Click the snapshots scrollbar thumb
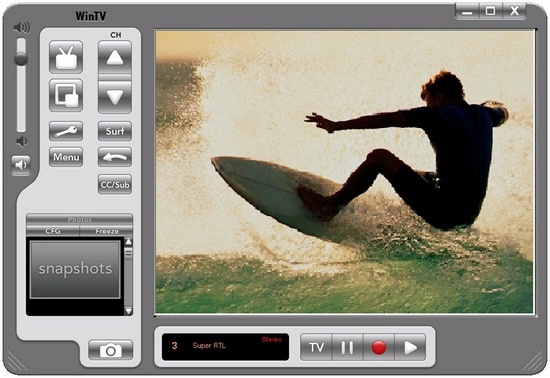This screenshot has width=550, height=378. (128, 253)
